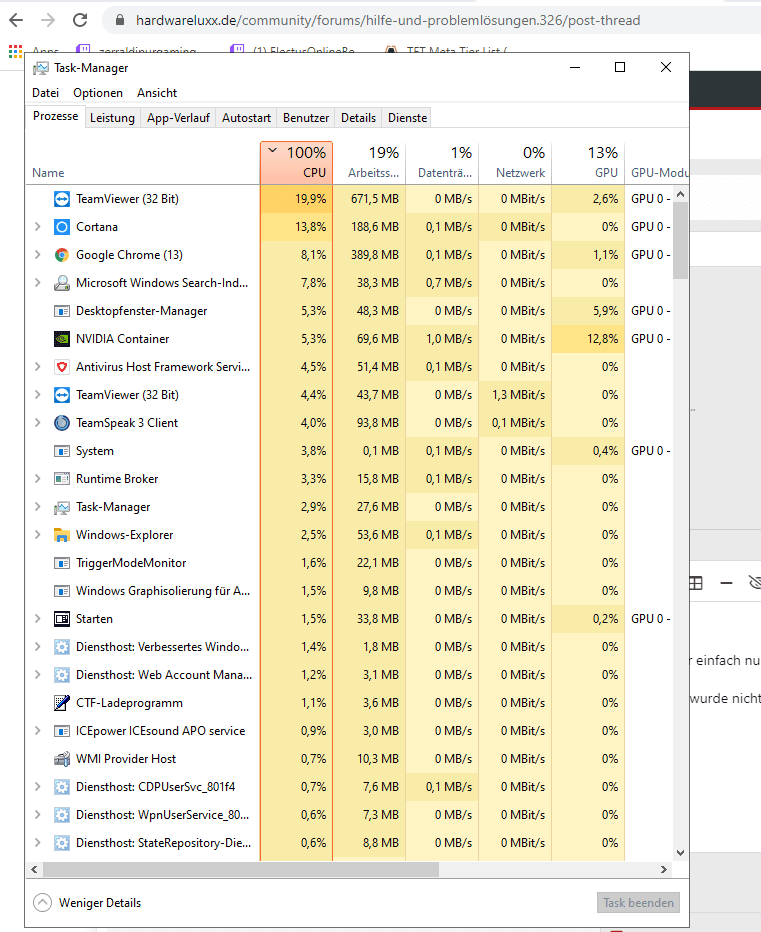Switch to the Benutzer tab
761x932 pixels.
point(306,118)
